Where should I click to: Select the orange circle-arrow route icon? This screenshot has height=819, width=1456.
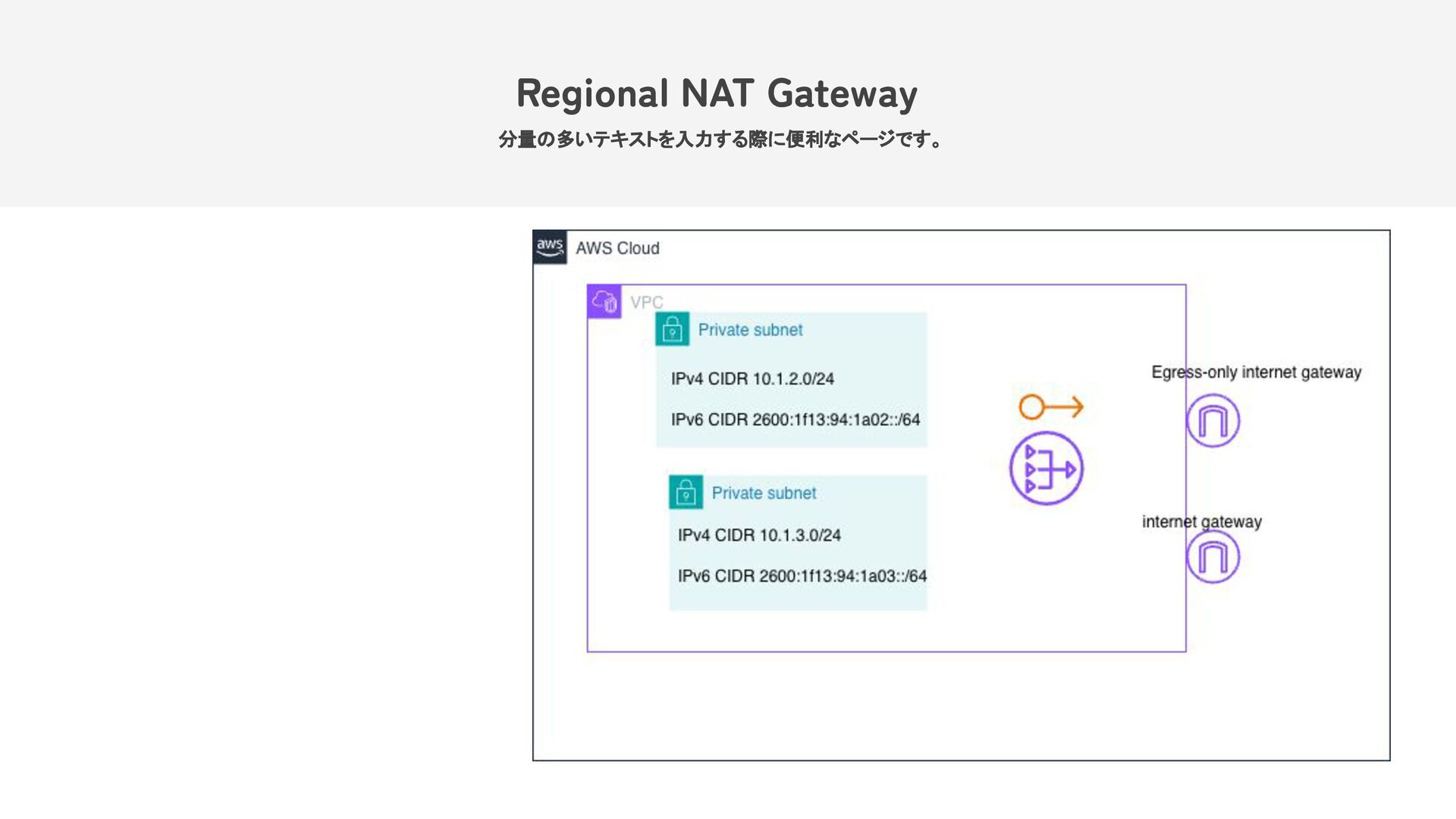[x=1051, y=407]
